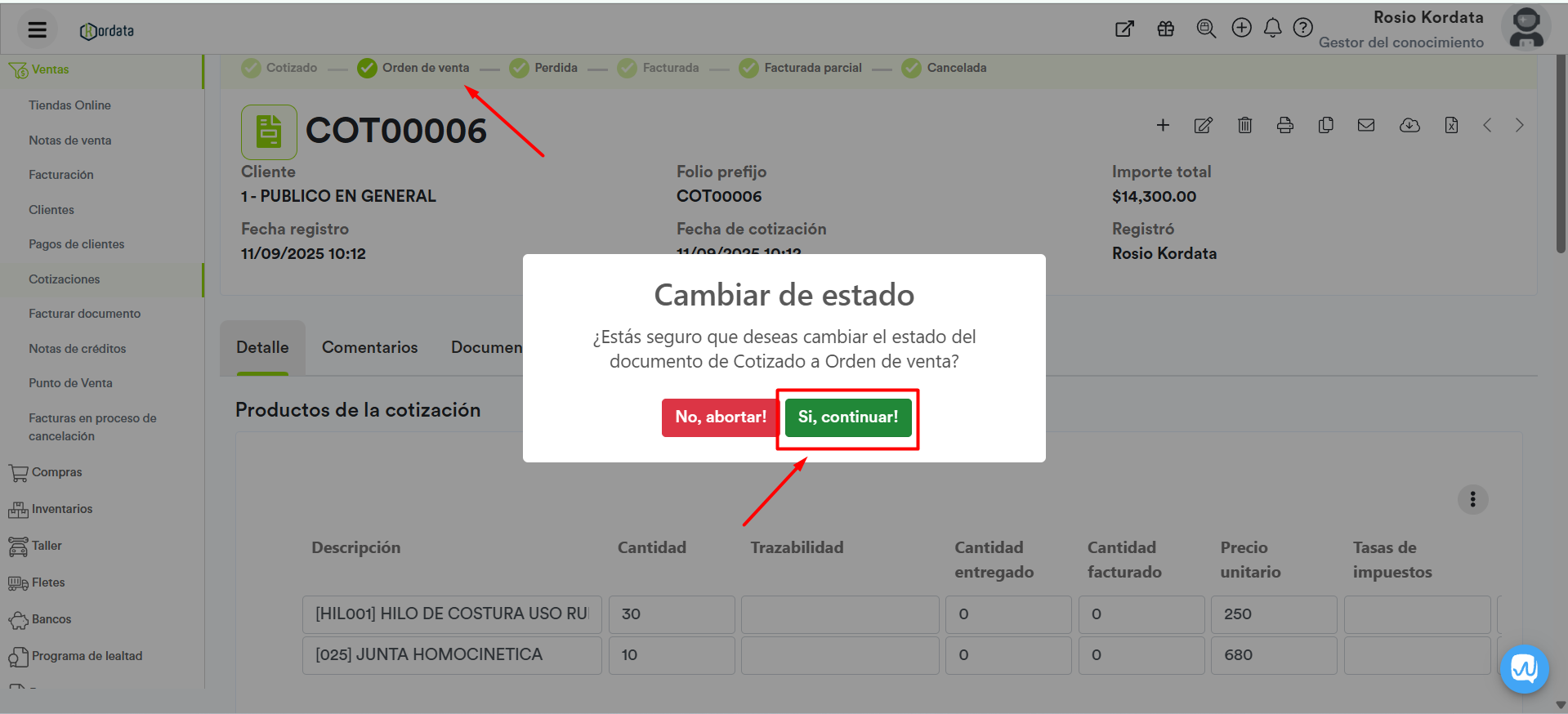The image size is (1568, 714).
Task: Open the notifications bell
Action: click(1272, 29)
